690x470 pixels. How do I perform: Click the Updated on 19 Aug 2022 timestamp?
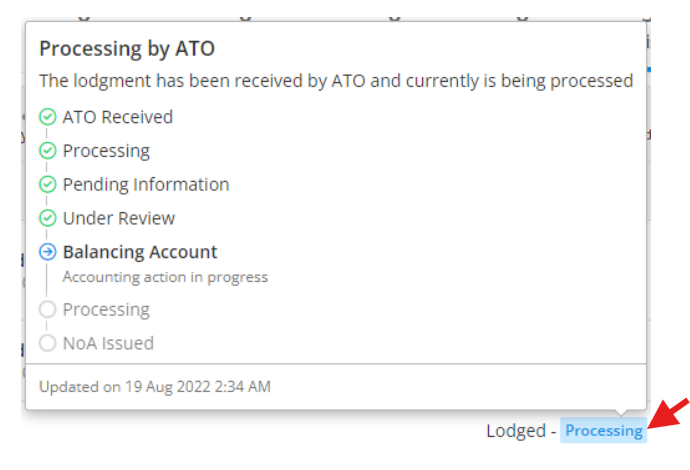155,387
